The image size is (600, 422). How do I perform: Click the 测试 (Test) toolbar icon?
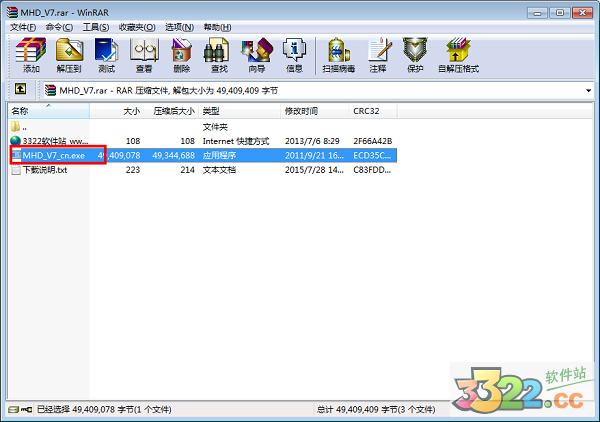pos(106,49)
